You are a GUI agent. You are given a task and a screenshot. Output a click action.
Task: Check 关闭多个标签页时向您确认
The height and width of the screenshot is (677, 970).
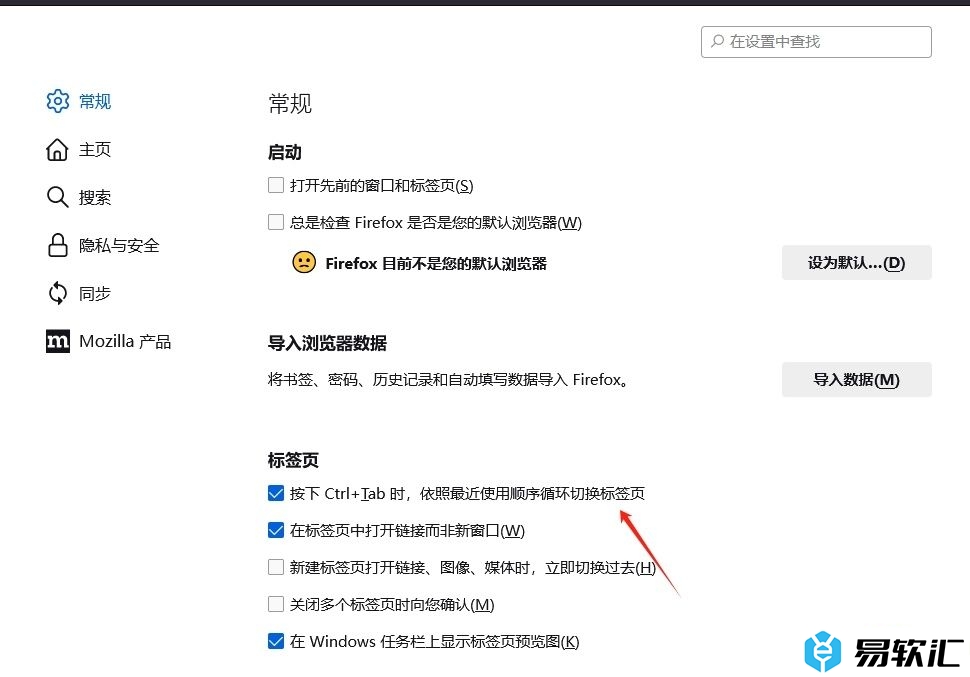(276, 604)
